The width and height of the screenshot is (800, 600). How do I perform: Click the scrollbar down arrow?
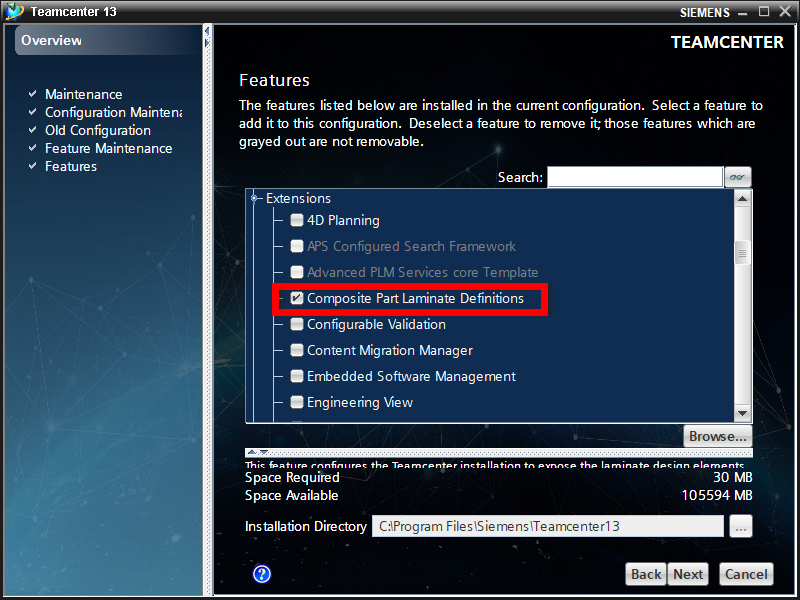click(x=742, y=411)
